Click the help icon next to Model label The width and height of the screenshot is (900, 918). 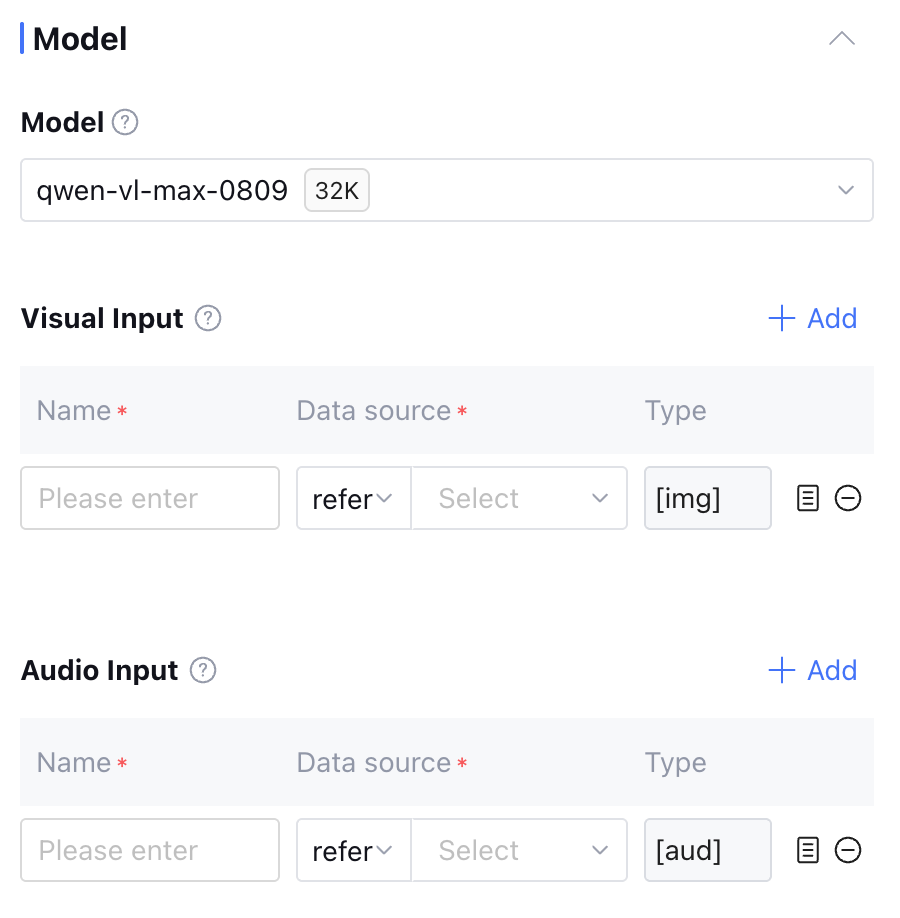point(125,123)
